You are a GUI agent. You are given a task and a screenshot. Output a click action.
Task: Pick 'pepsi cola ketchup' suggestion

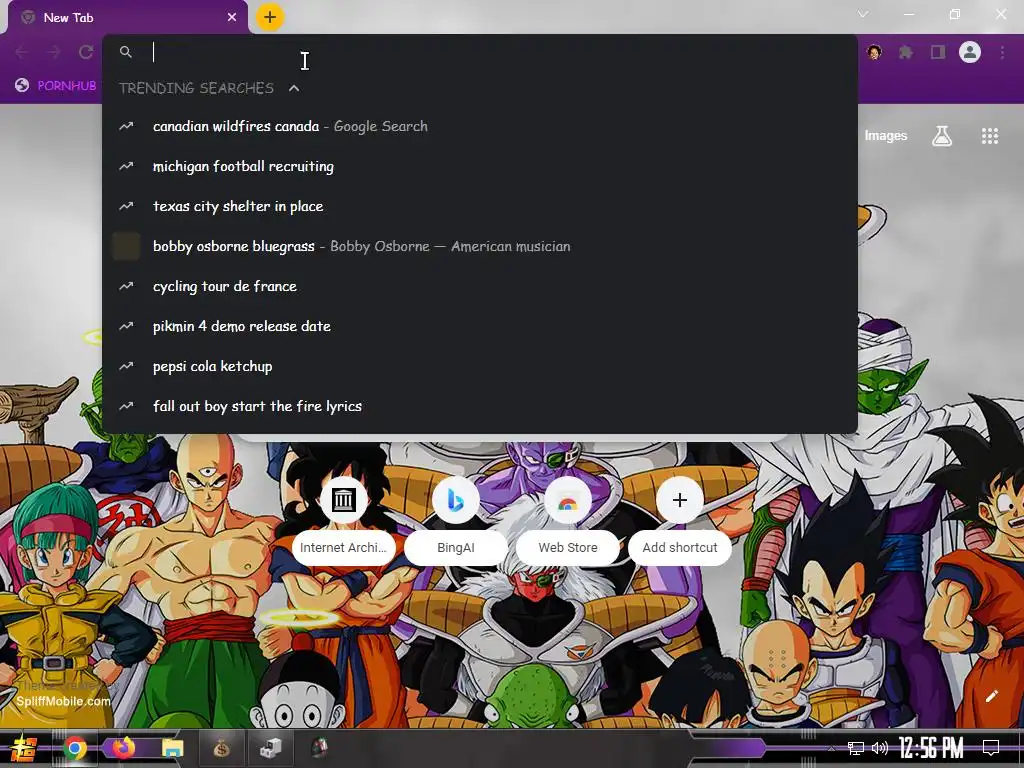479,366
